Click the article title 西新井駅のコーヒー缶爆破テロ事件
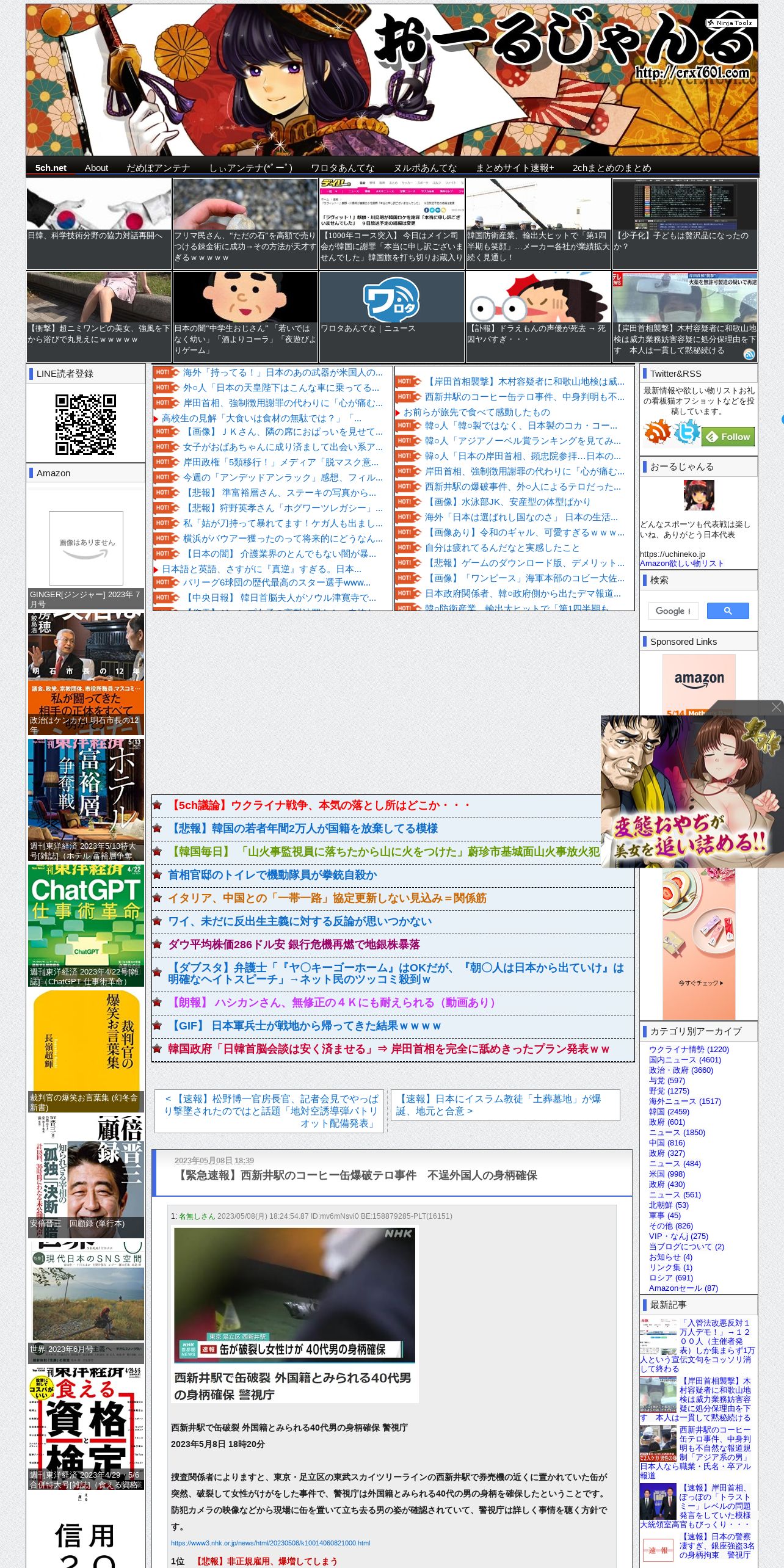 (x=356, y=1175)
